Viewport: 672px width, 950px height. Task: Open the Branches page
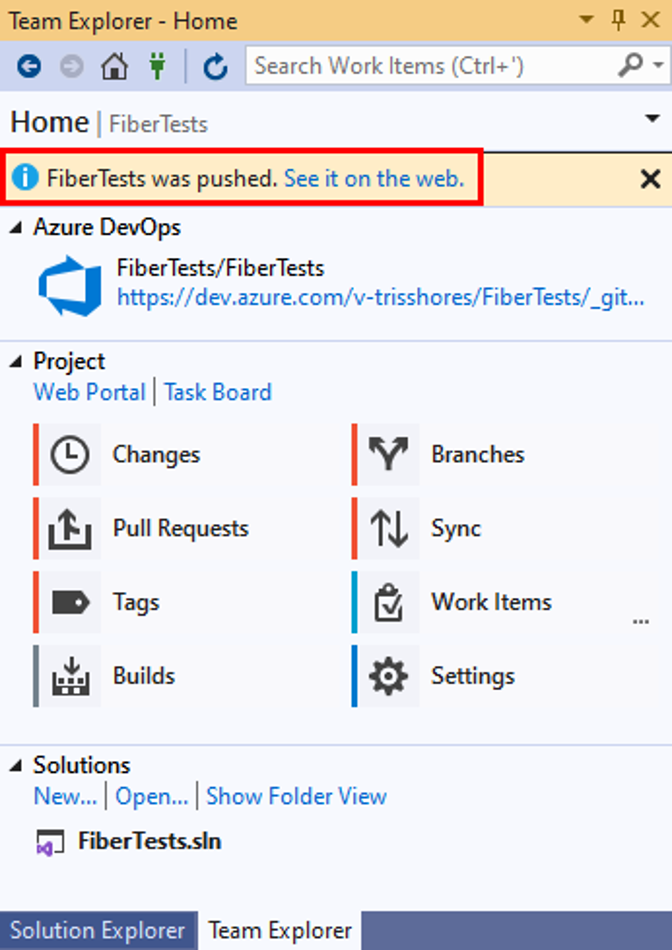click(476, 455)
